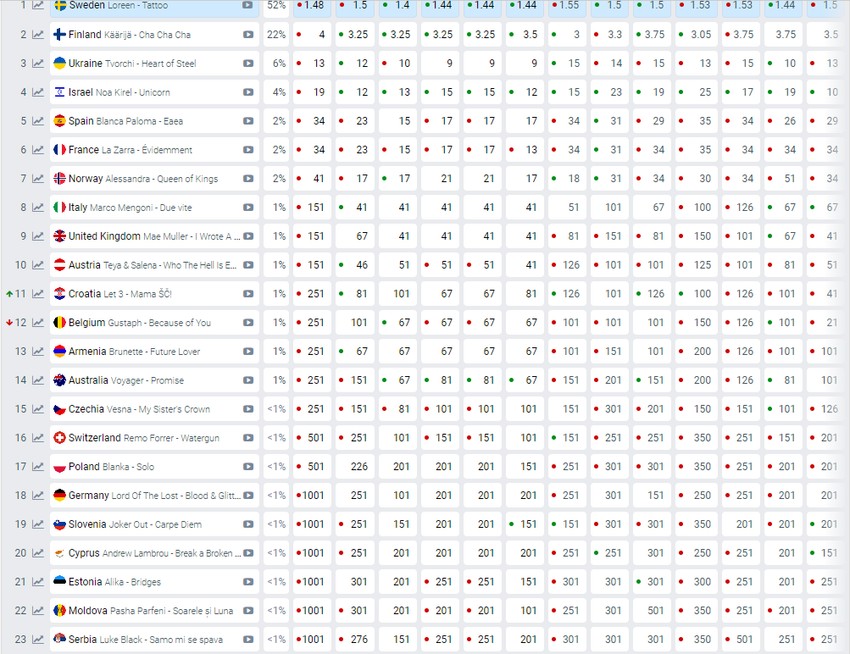Play the video for Belgium's Because of You

tap(248, 323)
